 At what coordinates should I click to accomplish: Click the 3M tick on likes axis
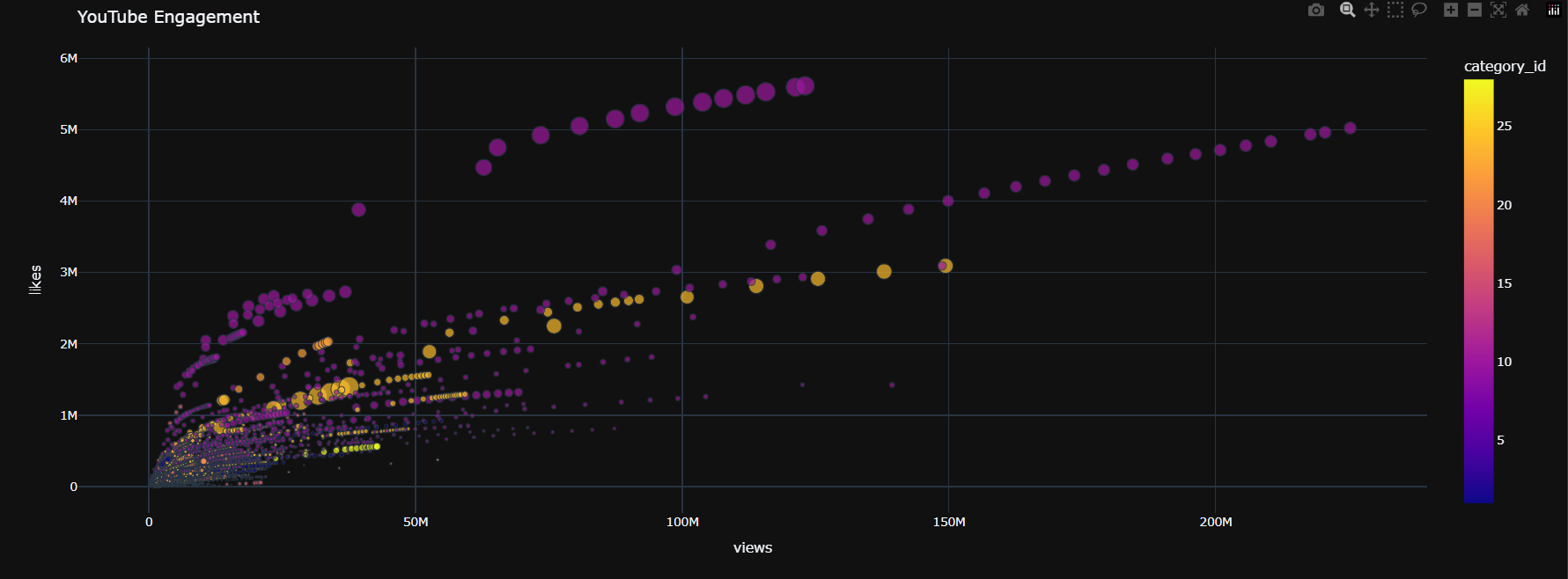(x=69, y=272)
